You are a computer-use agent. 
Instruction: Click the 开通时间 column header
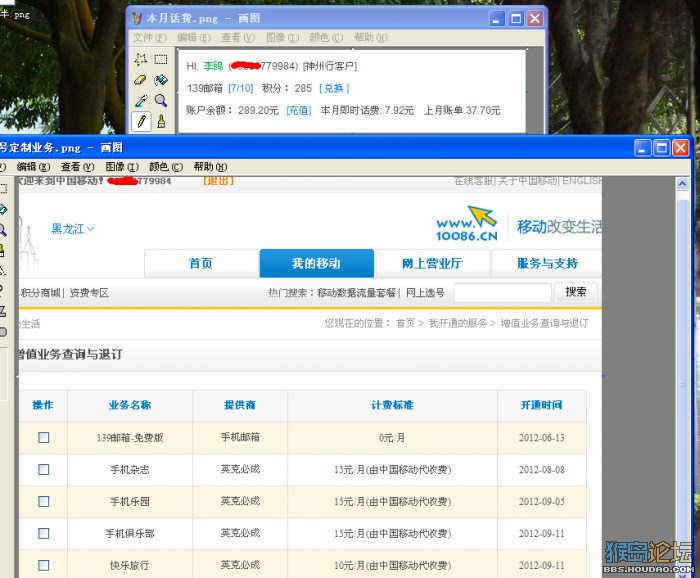(542, 405)
